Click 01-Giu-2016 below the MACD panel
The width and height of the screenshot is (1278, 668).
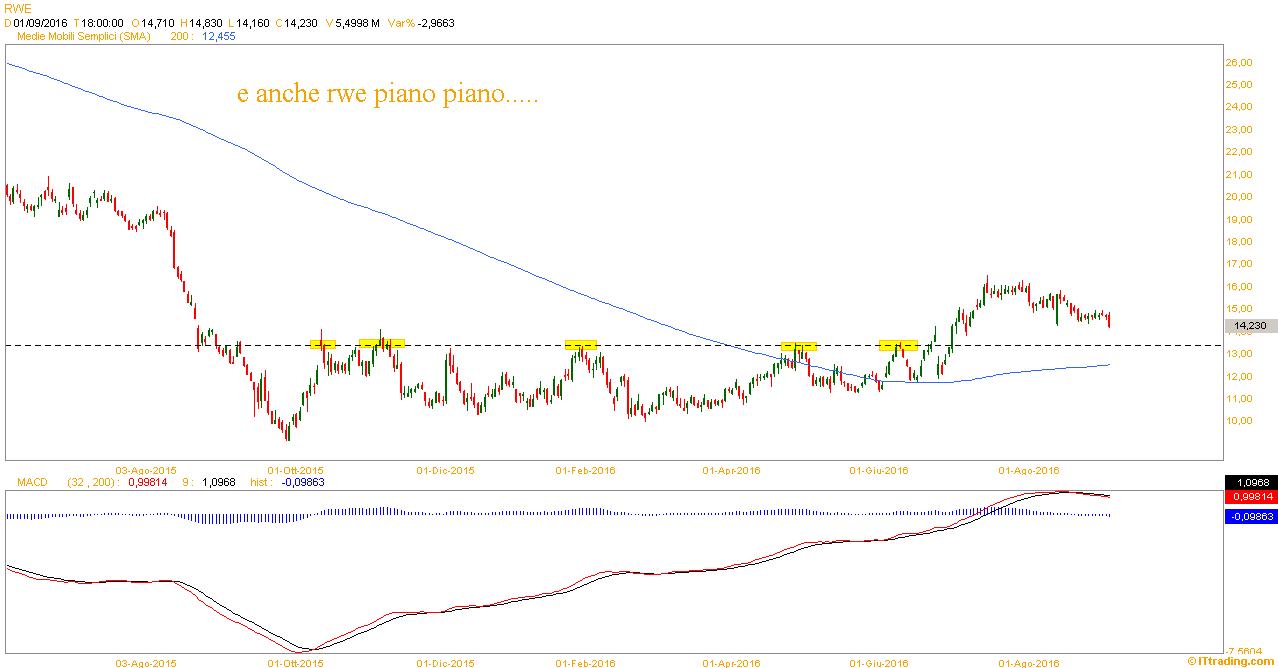[879, 662]
